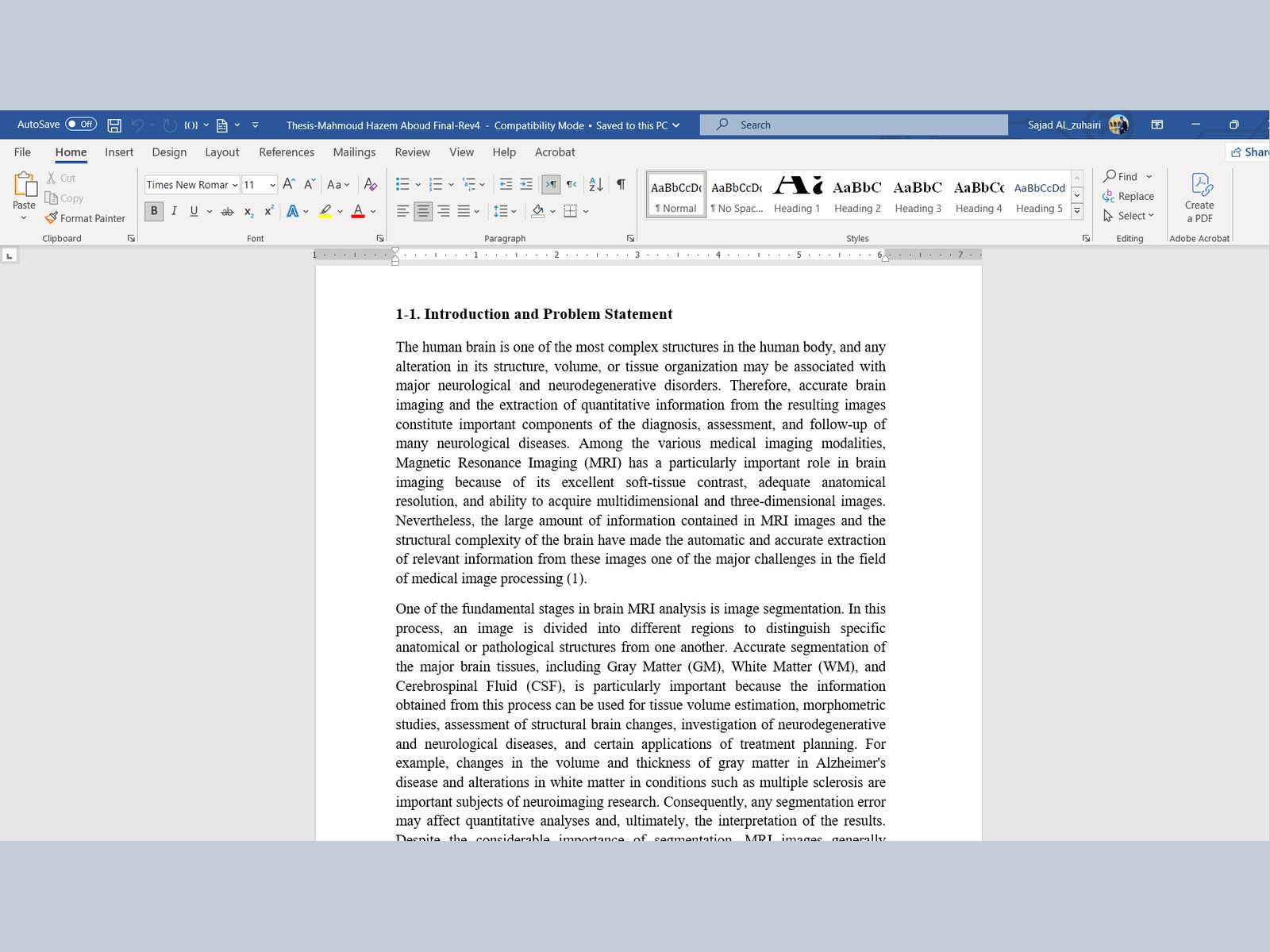Click the Undo icon
Viewport: 1270px width, 952px height.
click(x=137, y=125)
